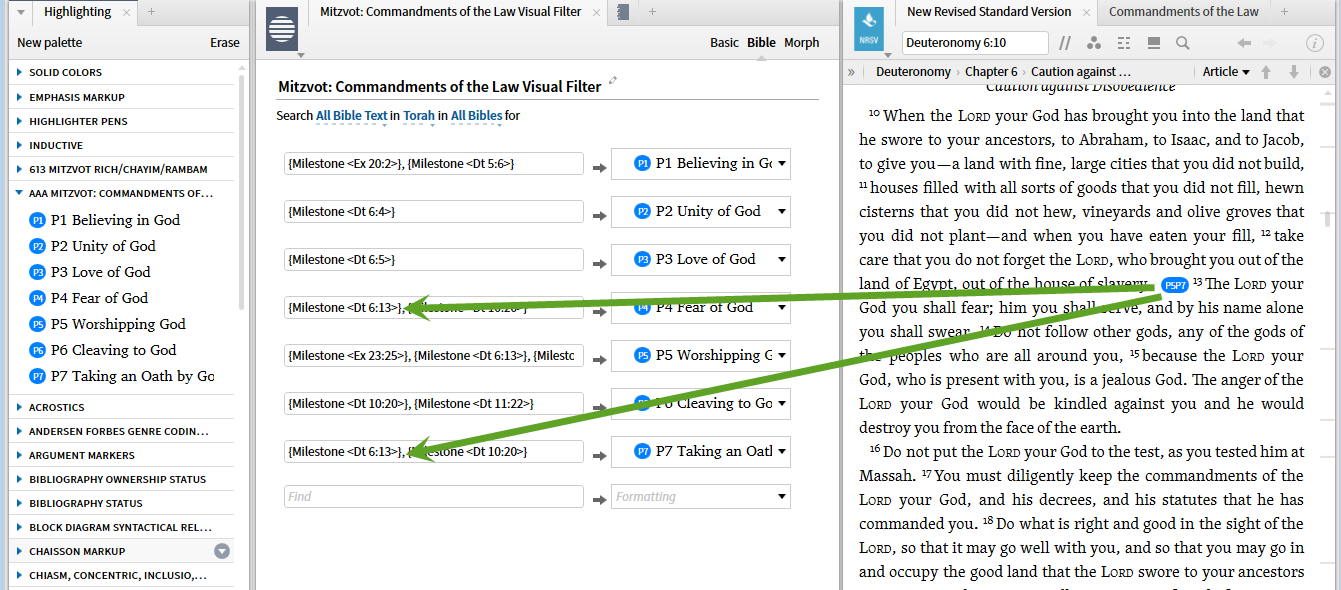Switch to Basic search type
The width and height of the screenshot is (1341, 590).
tap(724, 43)
